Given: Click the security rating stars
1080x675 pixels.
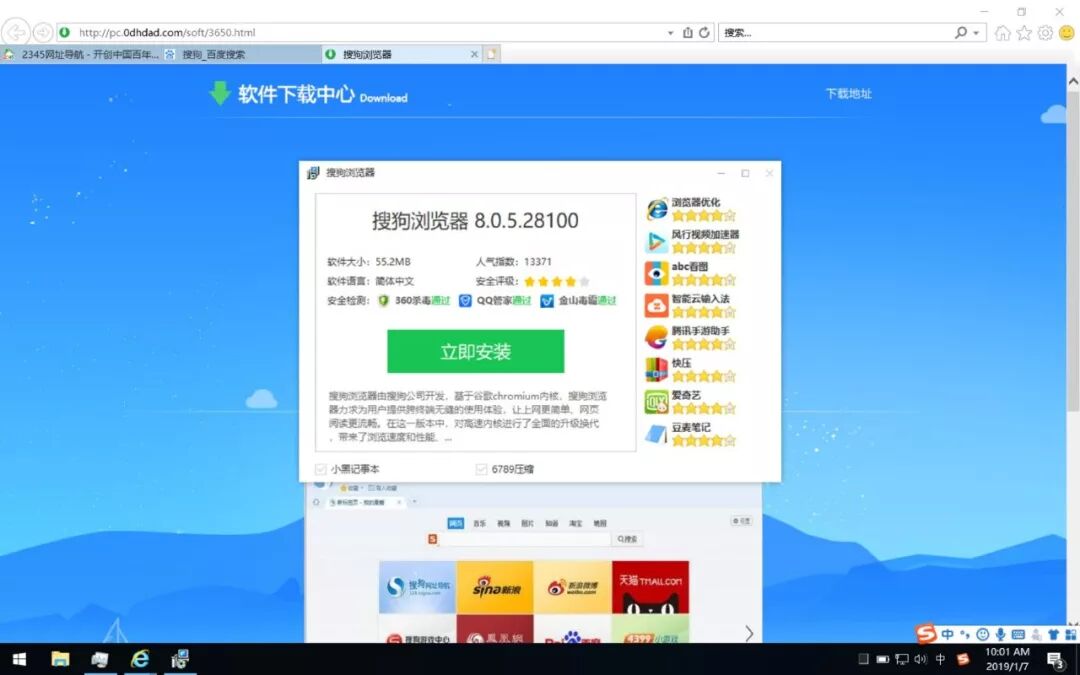Looking at the screenshot, I should pyautogui.click(x=557, y=282).
